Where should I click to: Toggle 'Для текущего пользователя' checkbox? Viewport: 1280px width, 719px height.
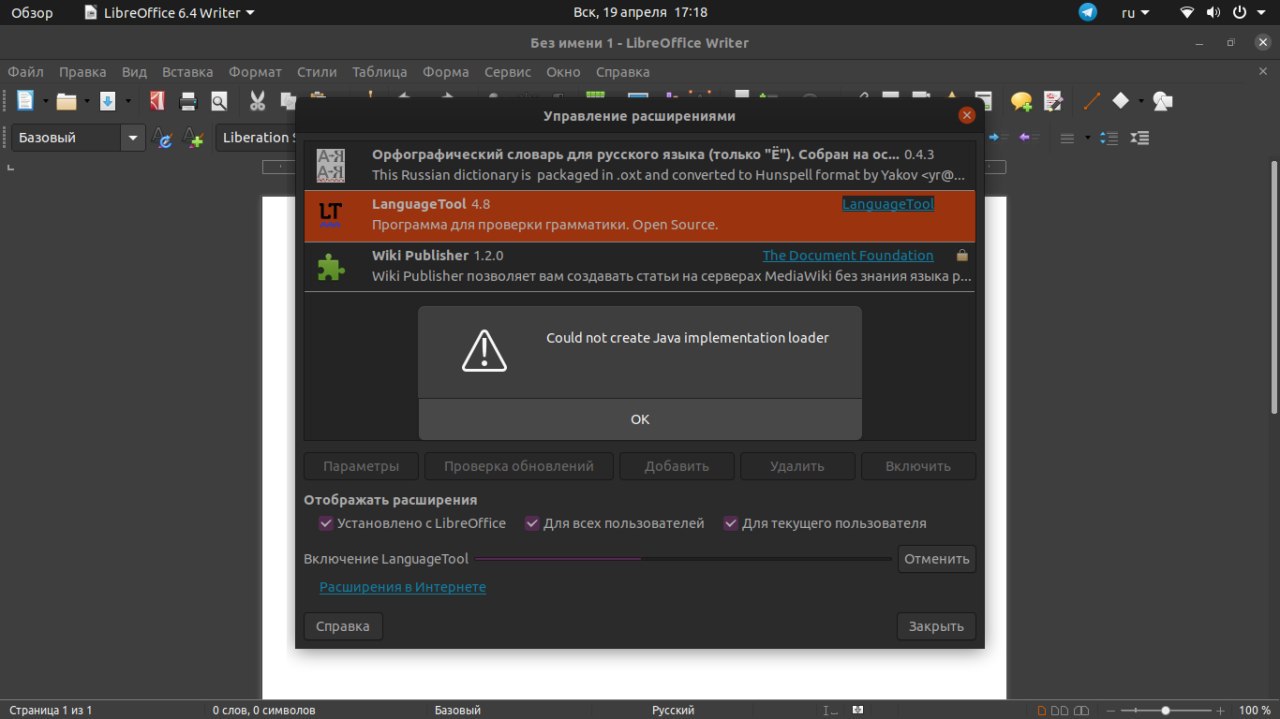(x=731, y=523)
